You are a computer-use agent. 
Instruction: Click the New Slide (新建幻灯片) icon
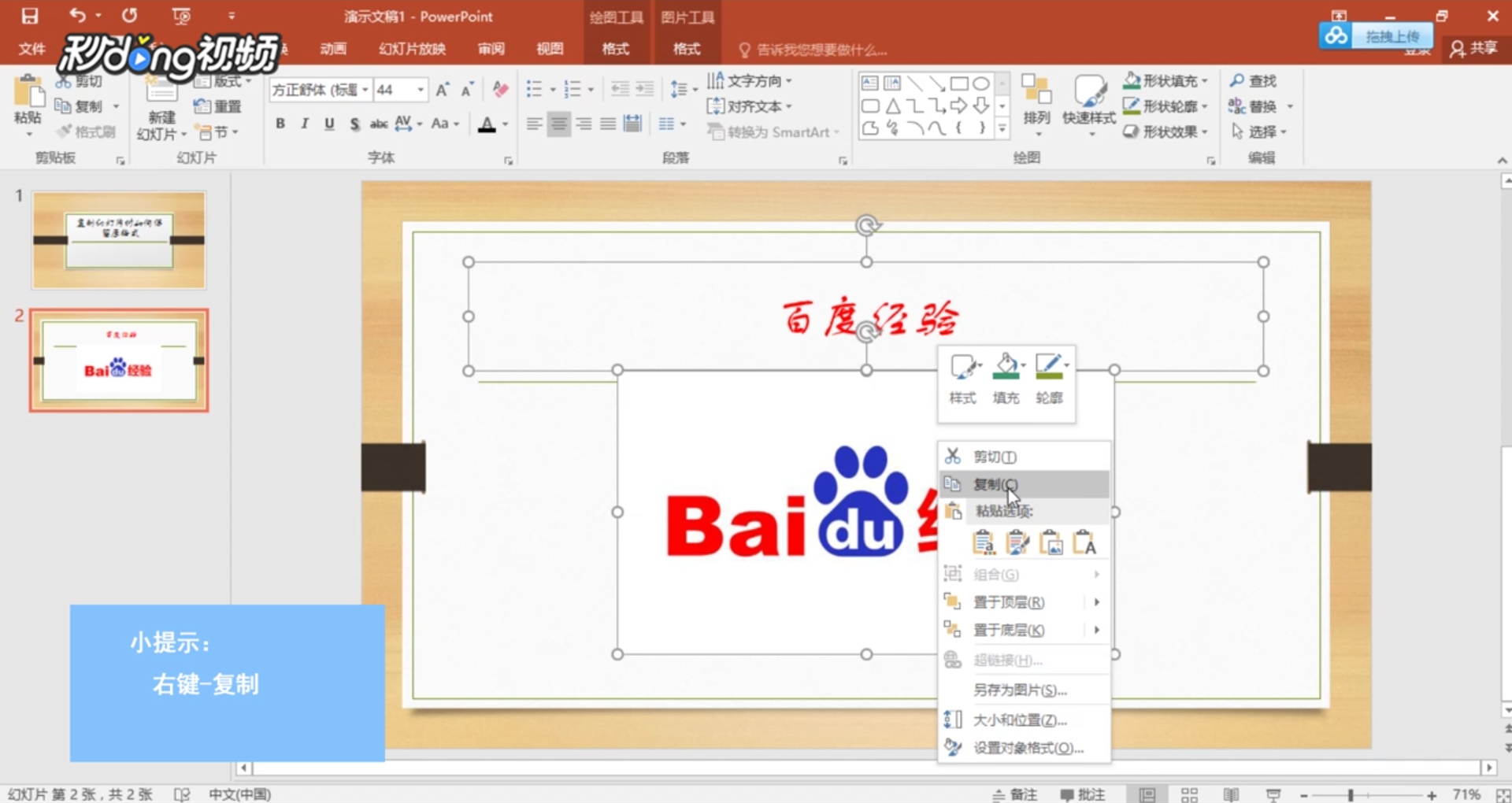pos(161,91)
